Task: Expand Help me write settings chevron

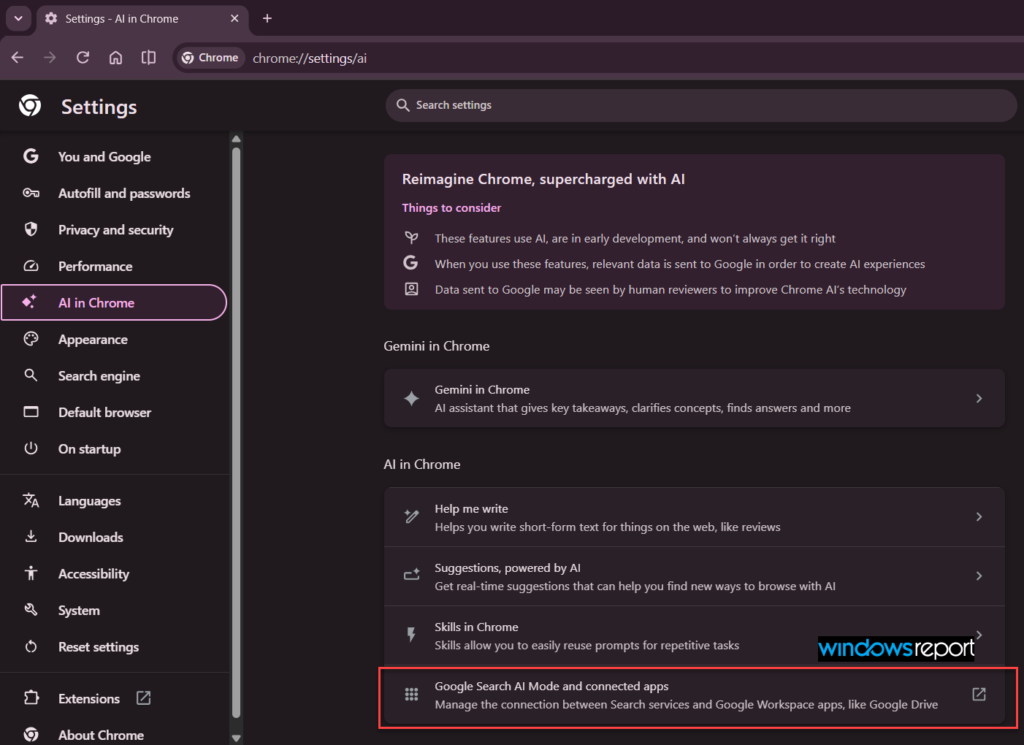Action: [x=978, y=517]
